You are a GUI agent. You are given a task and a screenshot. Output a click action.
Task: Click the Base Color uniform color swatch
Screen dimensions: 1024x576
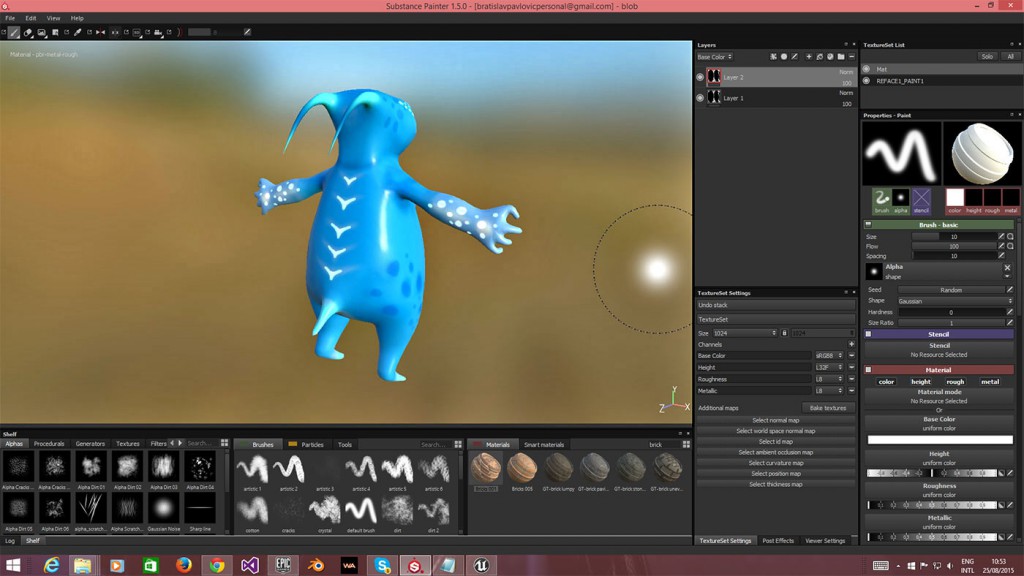tap(940, 440)
